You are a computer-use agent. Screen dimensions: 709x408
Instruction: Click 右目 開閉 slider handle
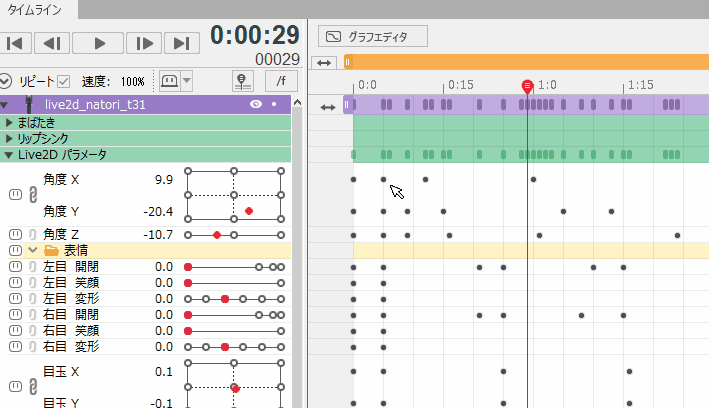(188, 315)
